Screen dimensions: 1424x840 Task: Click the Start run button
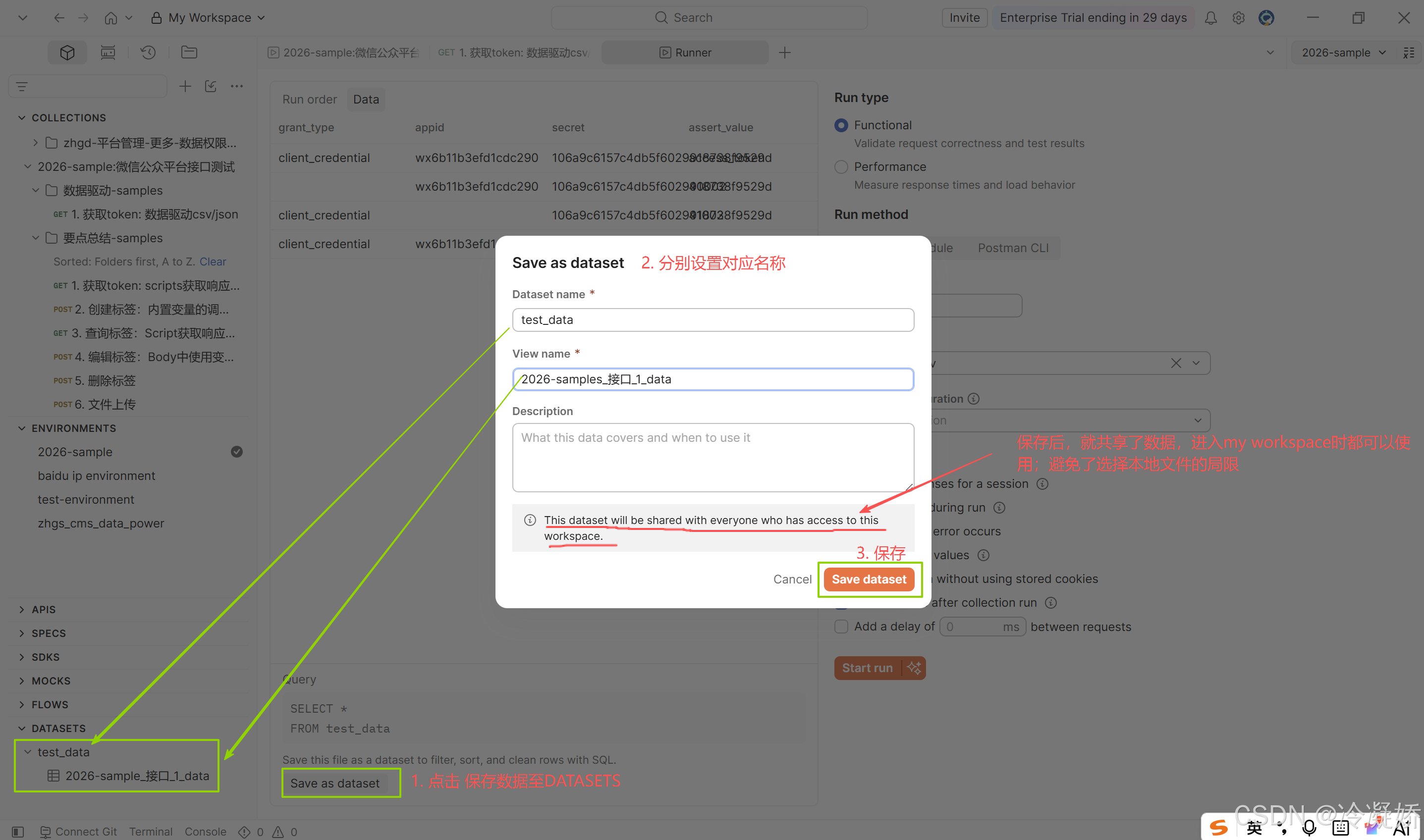(868, 668)
